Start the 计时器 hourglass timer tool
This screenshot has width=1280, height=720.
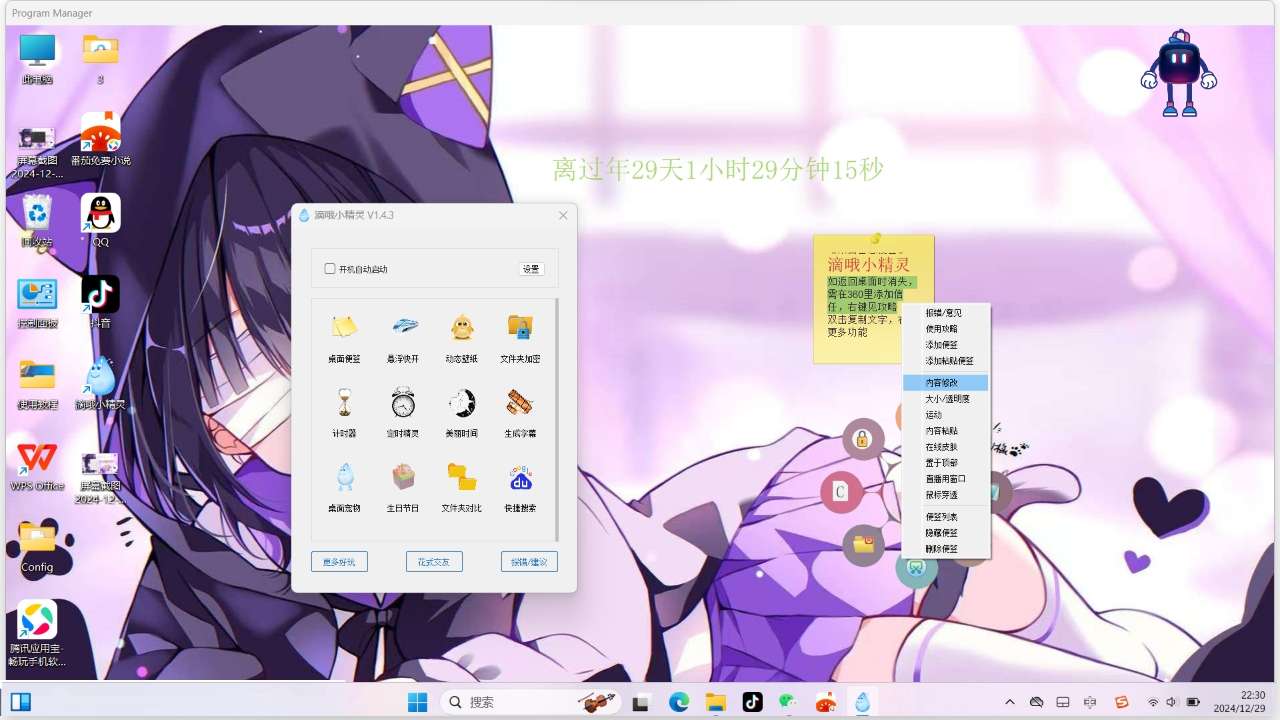tap(344, 411)
